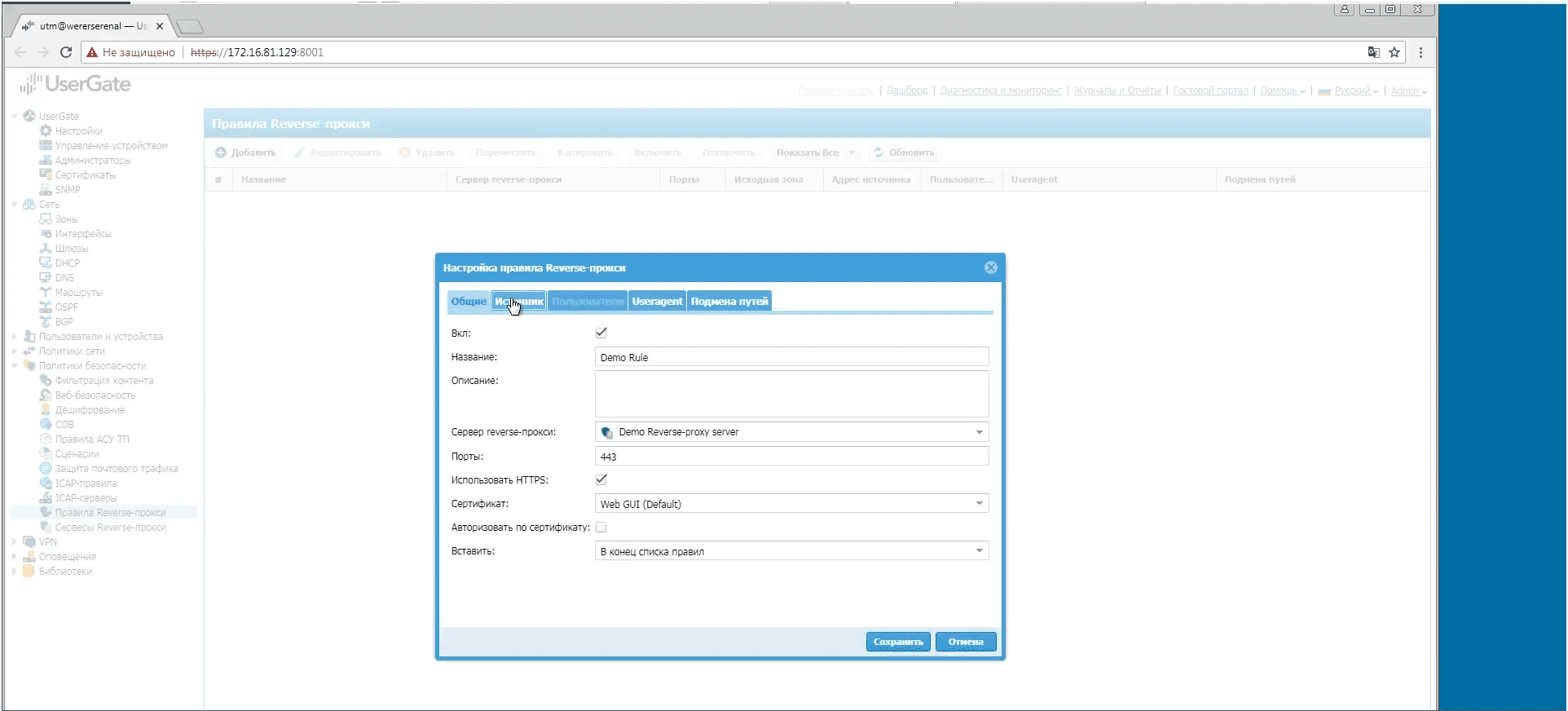Open the Помощь dropdown menu

tap(1283, 91)
